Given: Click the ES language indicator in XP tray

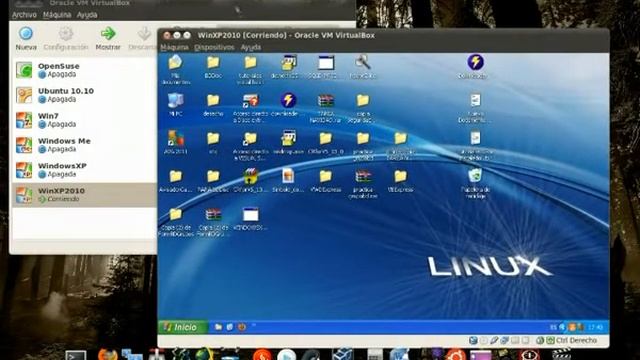Looking at the screenshot, I should pos(553,327).
